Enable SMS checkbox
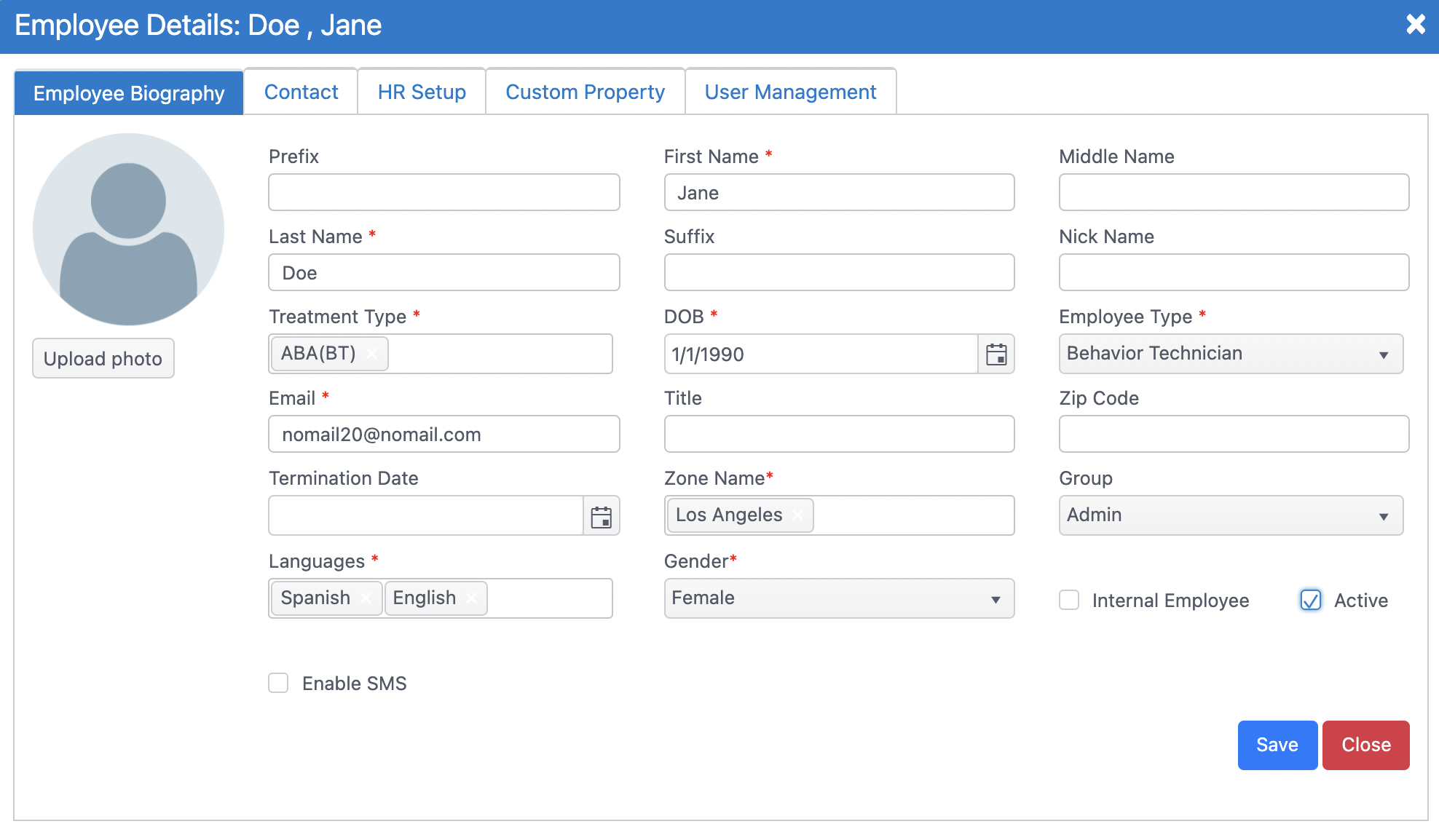Image resolution: width=1439 pixels, height=840 pixels. click(278, 683)
